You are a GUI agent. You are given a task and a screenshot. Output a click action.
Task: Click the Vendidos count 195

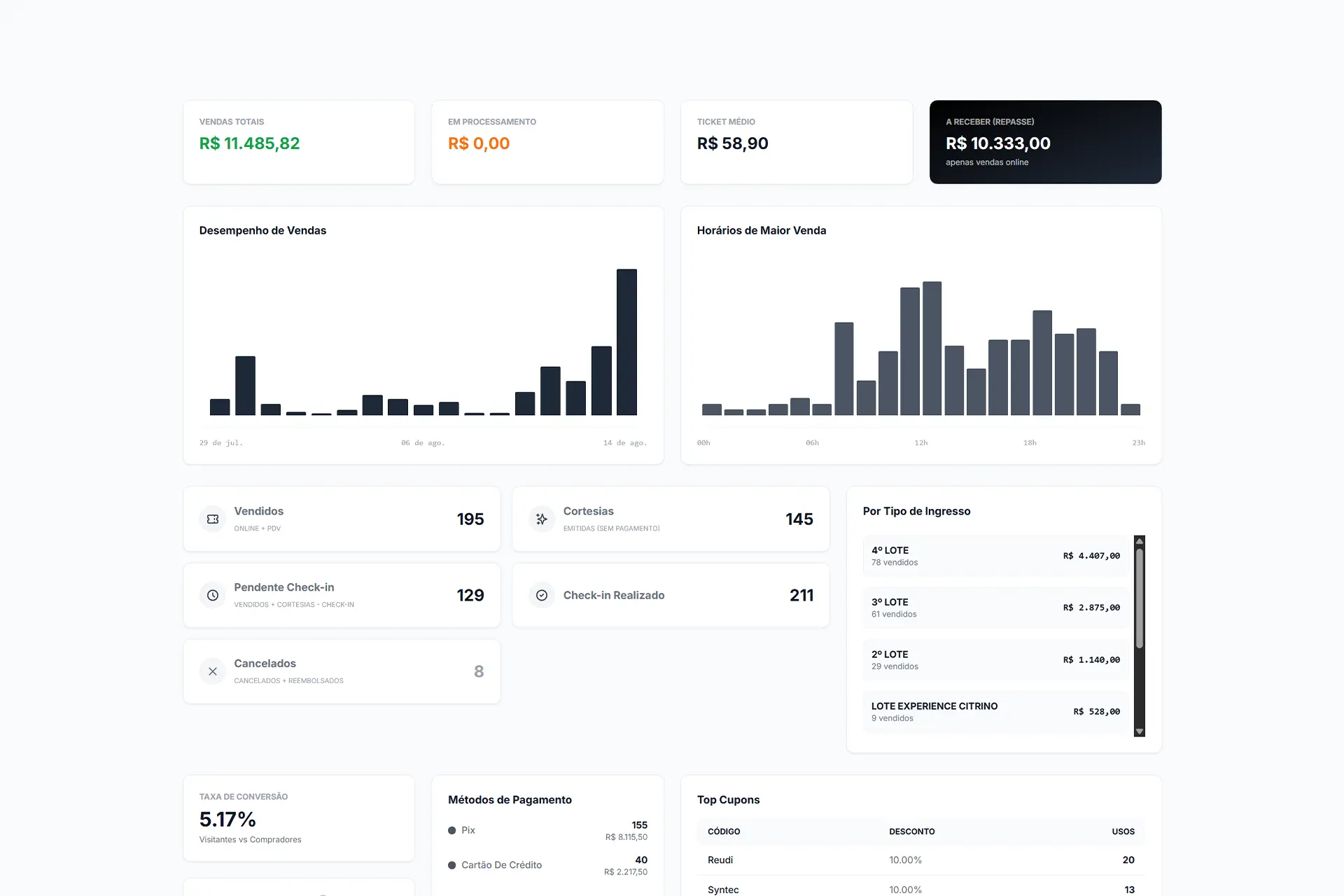(470, 519)
